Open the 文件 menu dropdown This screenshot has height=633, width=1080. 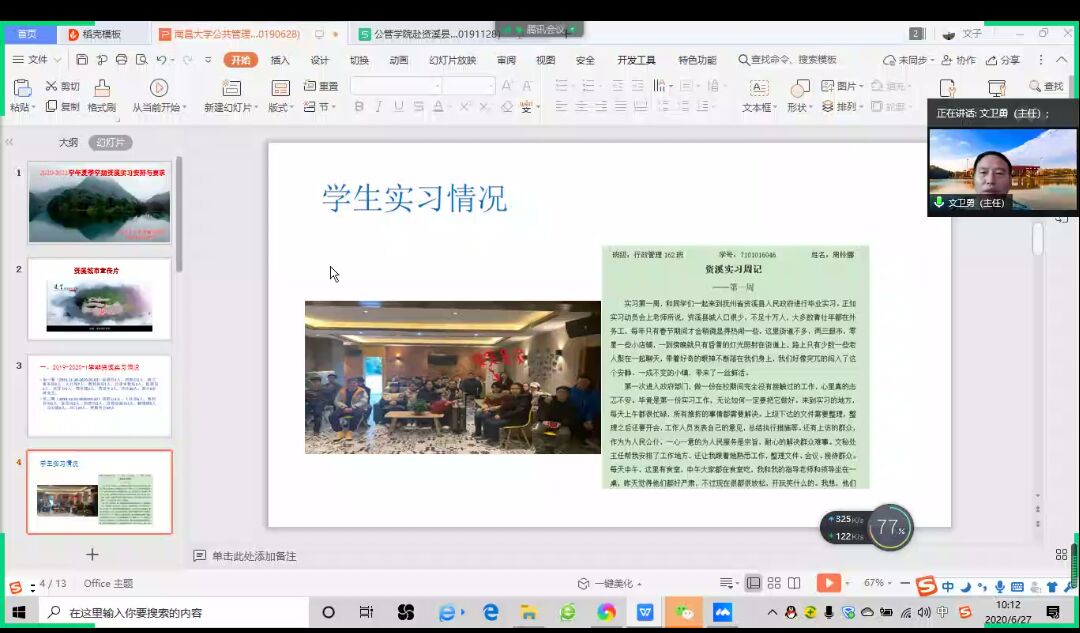pos(37,60)
